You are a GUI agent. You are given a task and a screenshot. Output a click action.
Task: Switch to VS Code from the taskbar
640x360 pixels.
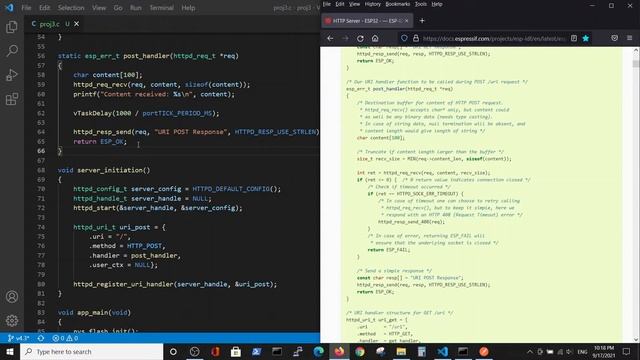tap(442, 351)
